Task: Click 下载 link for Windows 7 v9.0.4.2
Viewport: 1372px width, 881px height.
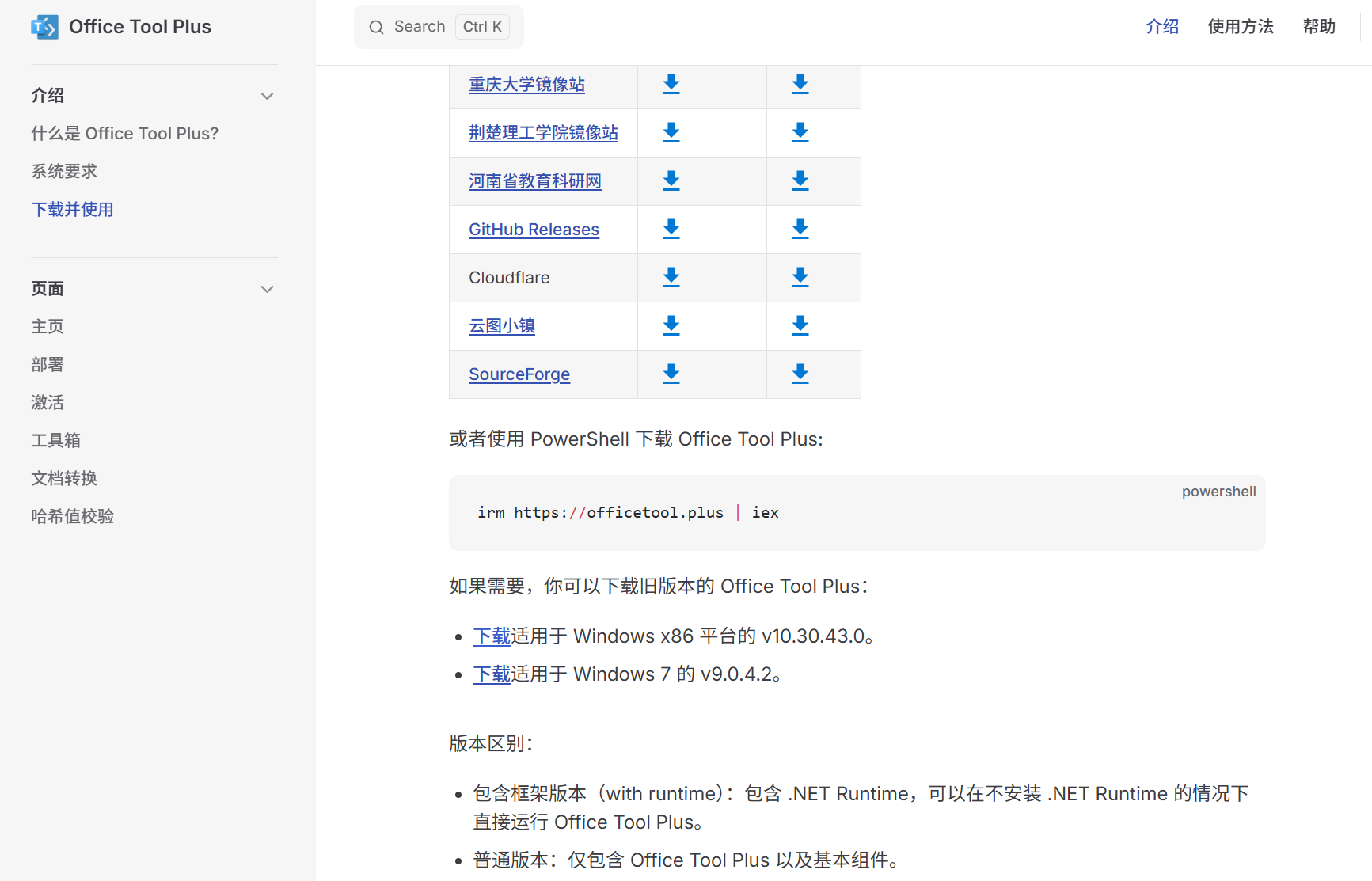Action: click(492, 674)
